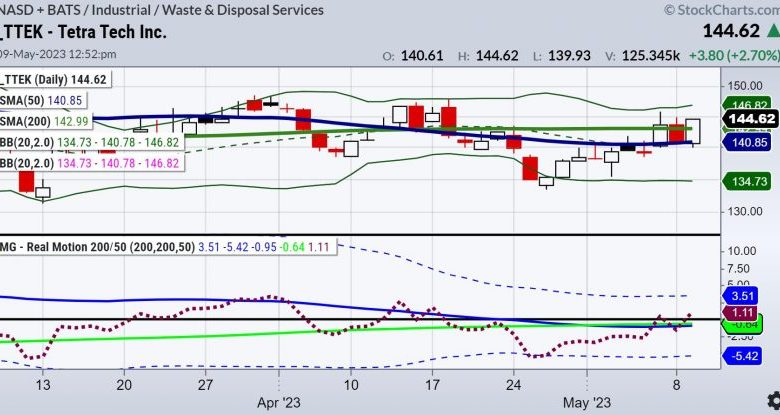Image resolution: width=780 pixels, height=415 pixels.
Task: Click the black 144.62 price axis tag
Action: [x=751, y=119]
